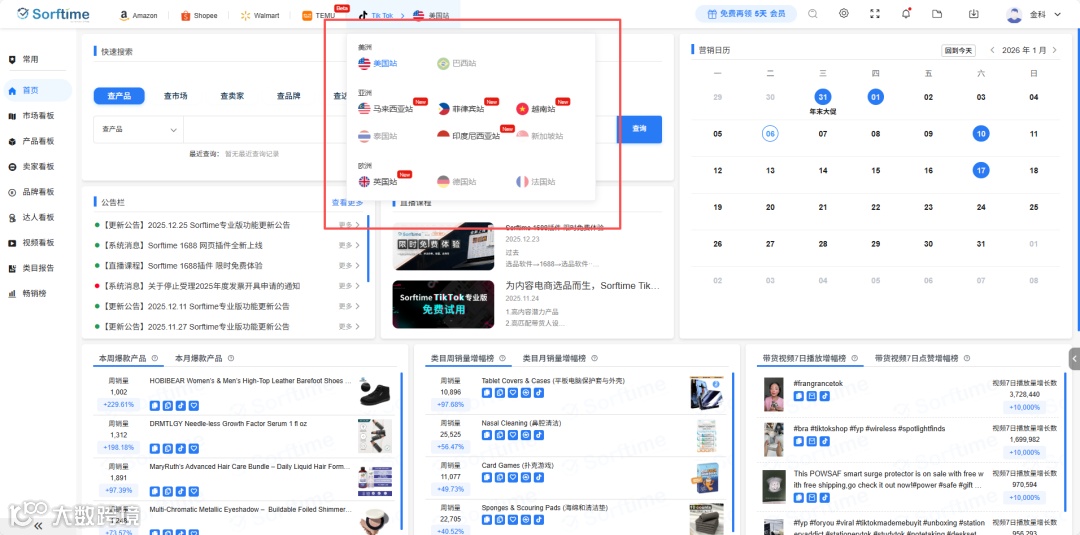
Task: Select 越南站 site
Action: pos(536,109)
